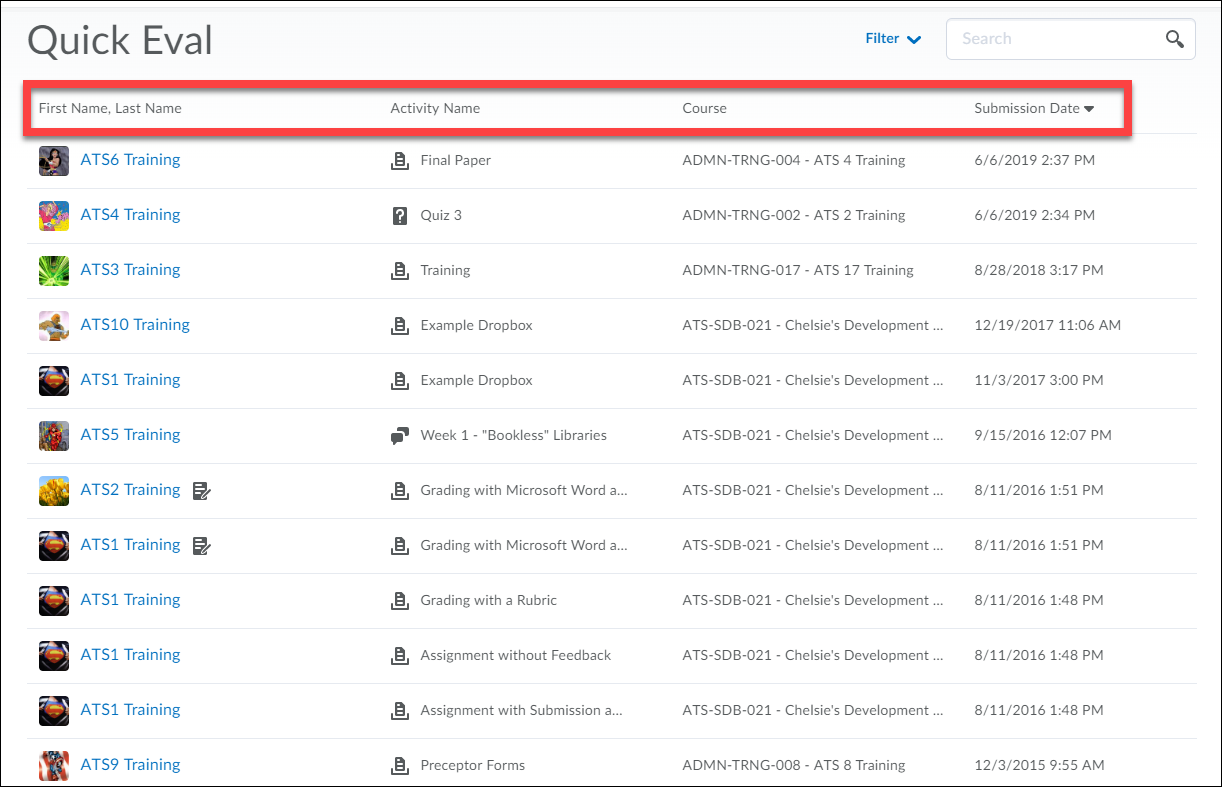Click the assignment icon beside Preceptor Forms

pos(401,765)
